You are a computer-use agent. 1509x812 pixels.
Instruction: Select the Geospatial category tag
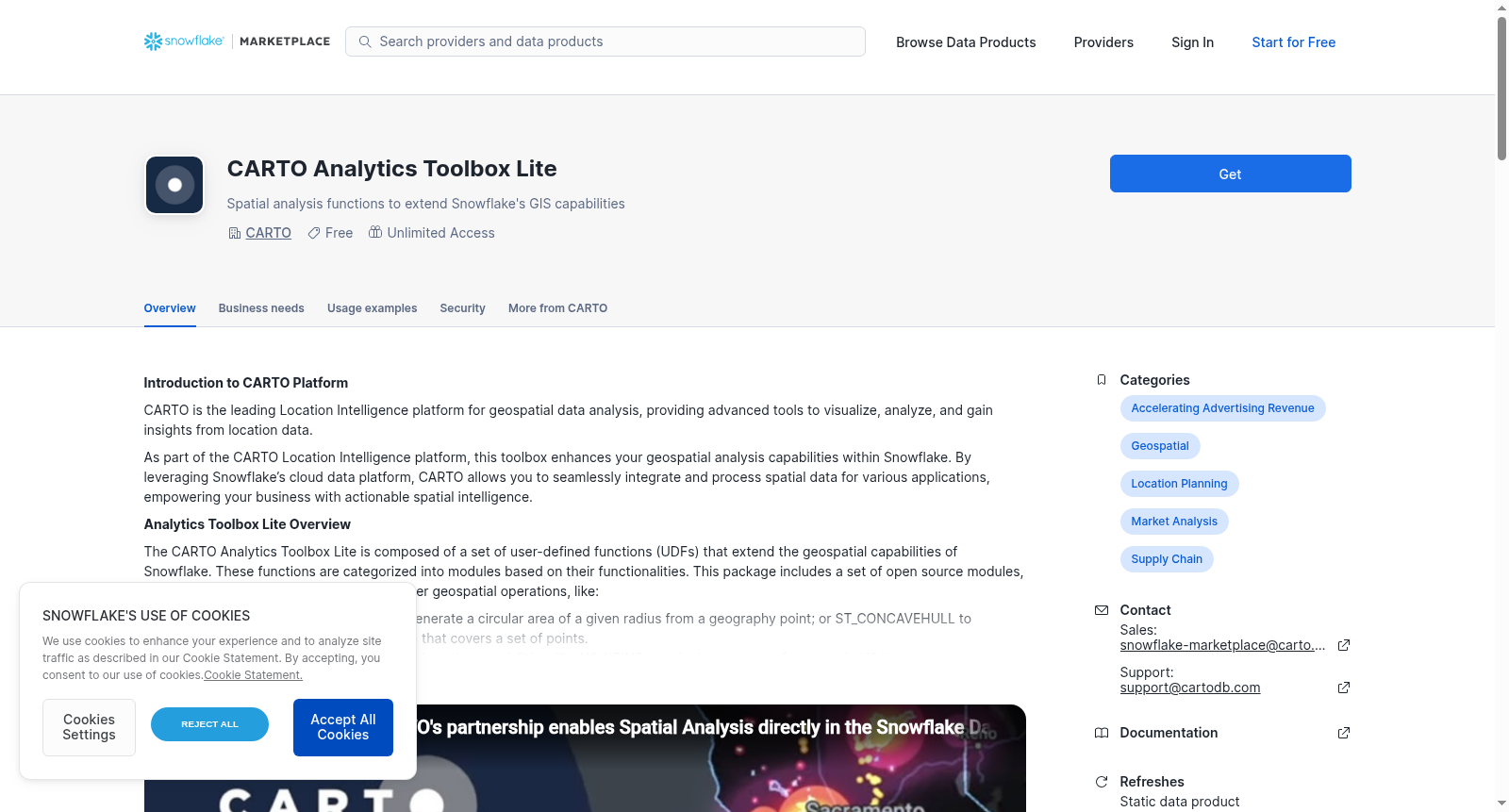pyautogui.click(x=1160, y=446)
